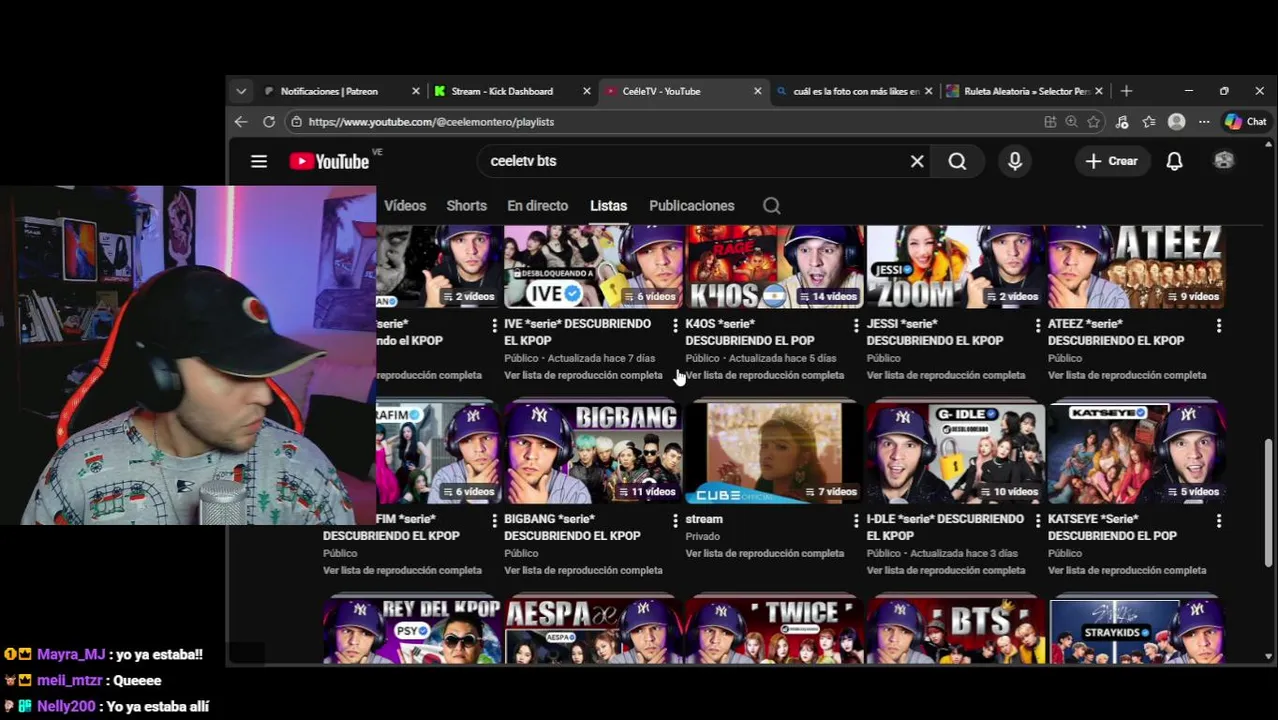Screen dimensions: 1278x720
Task: Go back with the browser back arrow
Action: point(241,122)
